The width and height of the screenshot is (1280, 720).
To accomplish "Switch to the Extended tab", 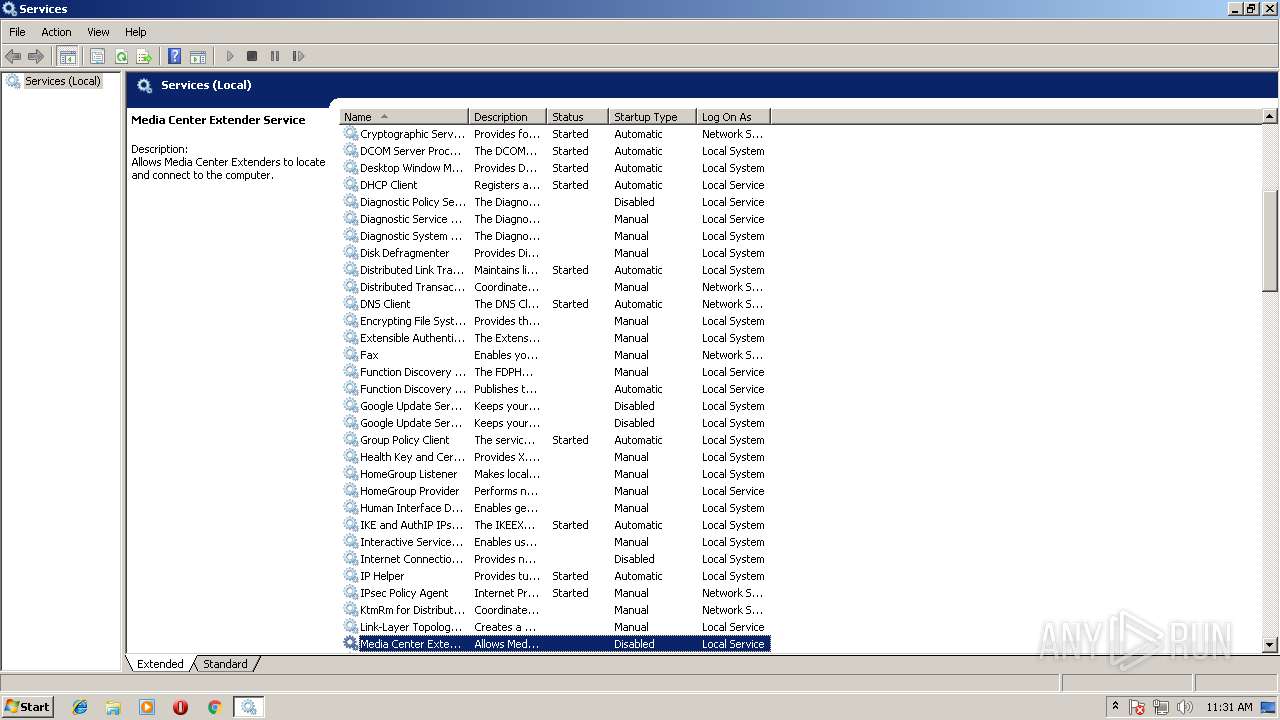I will (x=160, y=664).
